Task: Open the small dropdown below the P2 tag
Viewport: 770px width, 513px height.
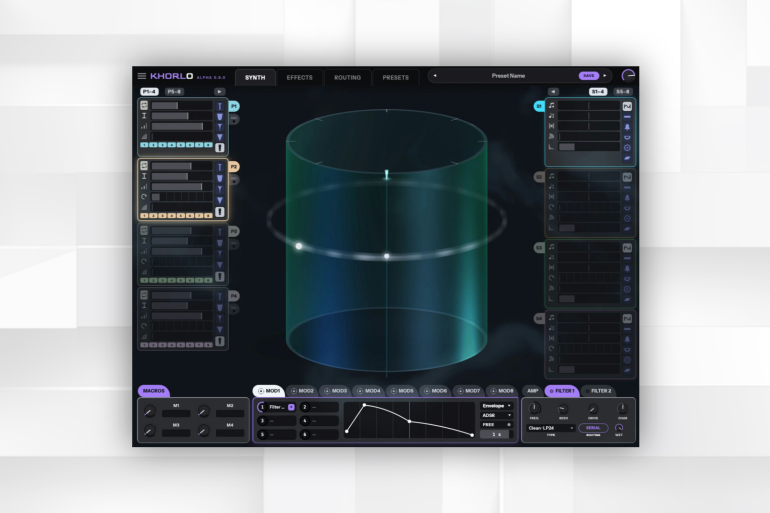Action: (234, 180)
